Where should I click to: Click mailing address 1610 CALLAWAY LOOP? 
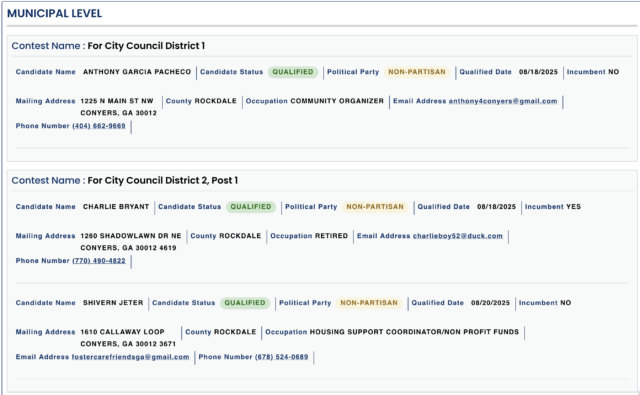tap(122, 332)
